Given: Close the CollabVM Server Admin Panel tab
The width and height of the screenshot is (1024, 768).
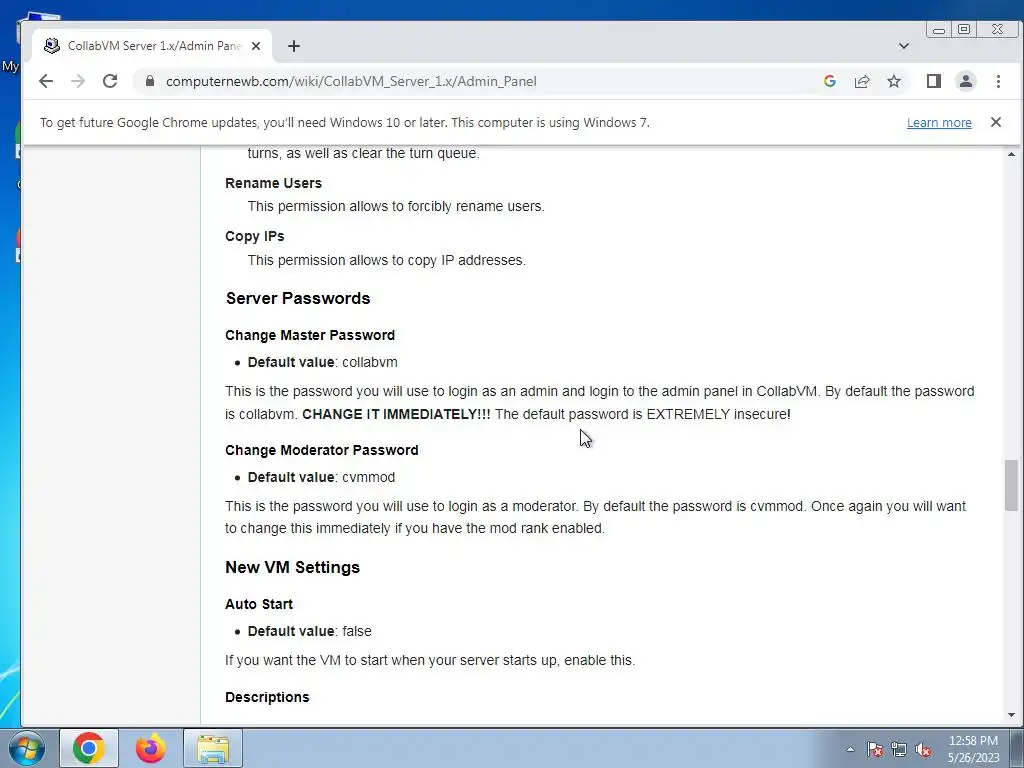Looking at the screenshot, I should (256, 46).
